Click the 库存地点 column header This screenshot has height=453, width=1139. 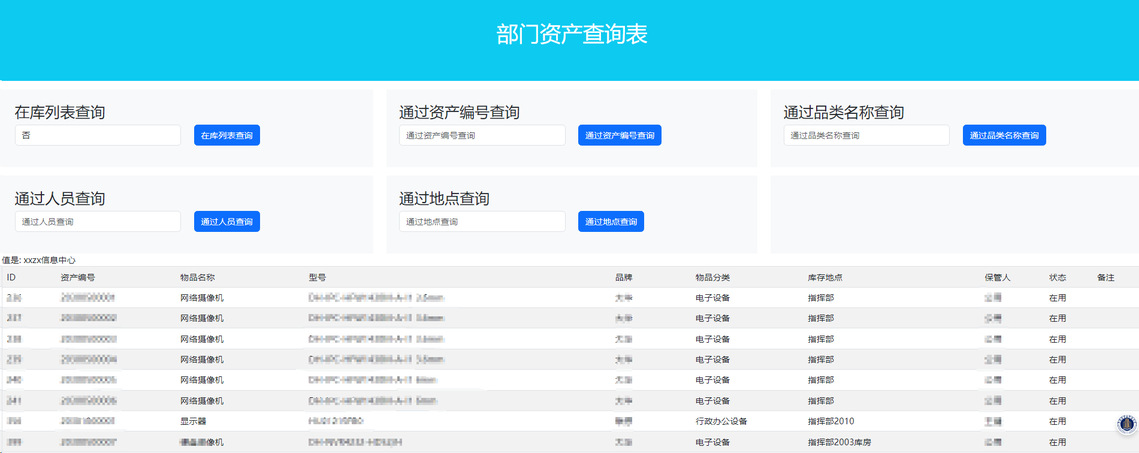coord(825,277)
